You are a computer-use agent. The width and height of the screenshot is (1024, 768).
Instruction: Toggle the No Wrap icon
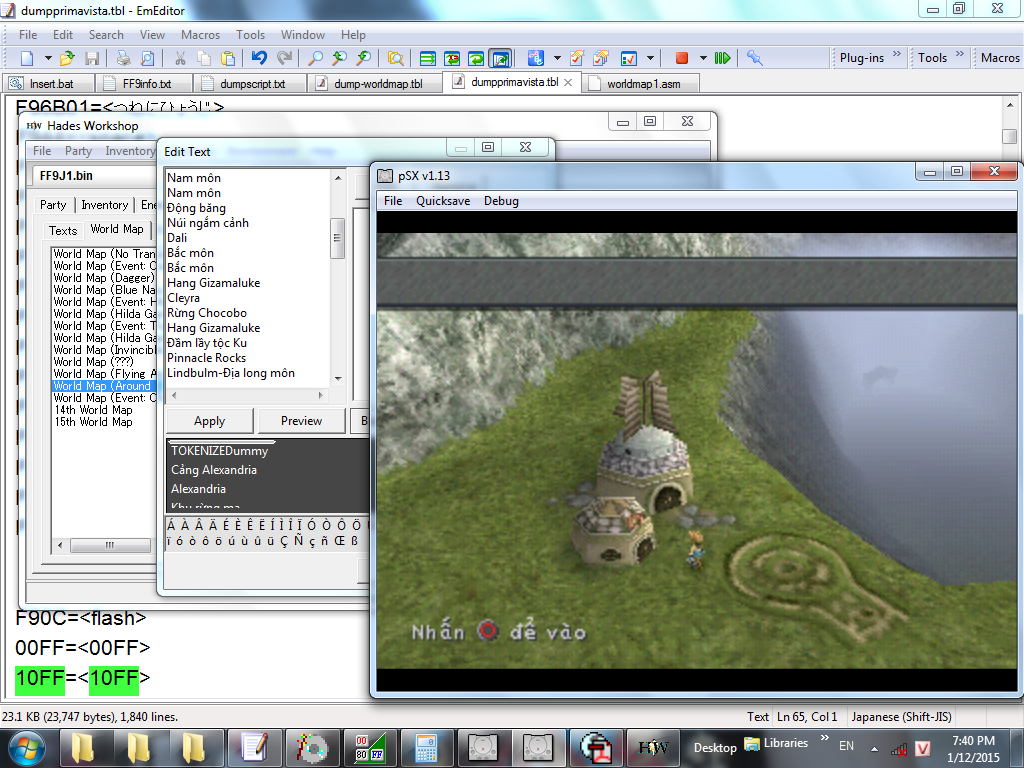(428, 58)
